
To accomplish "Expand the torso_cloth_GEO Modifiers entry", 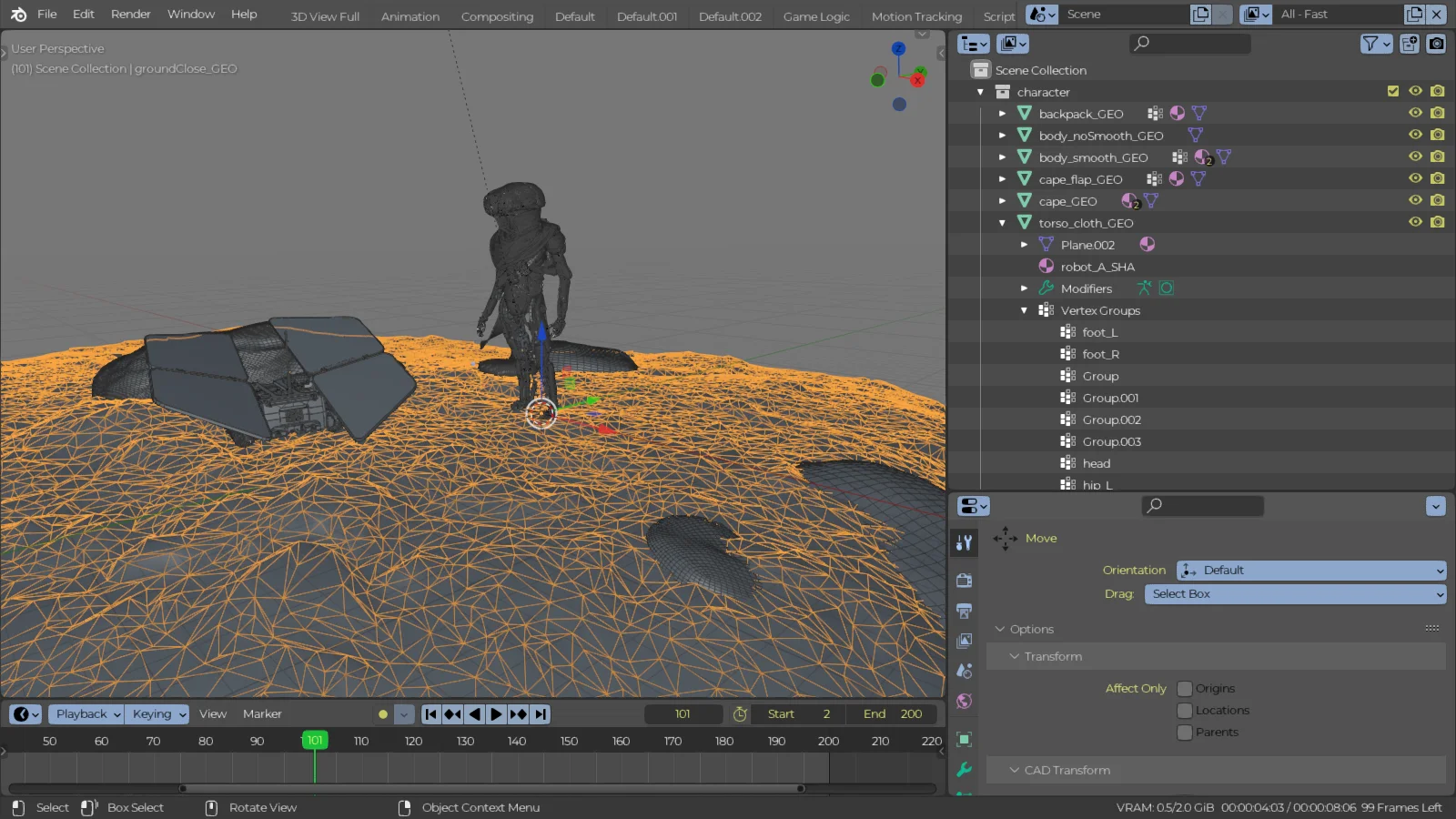I will tap(1024, 288).
